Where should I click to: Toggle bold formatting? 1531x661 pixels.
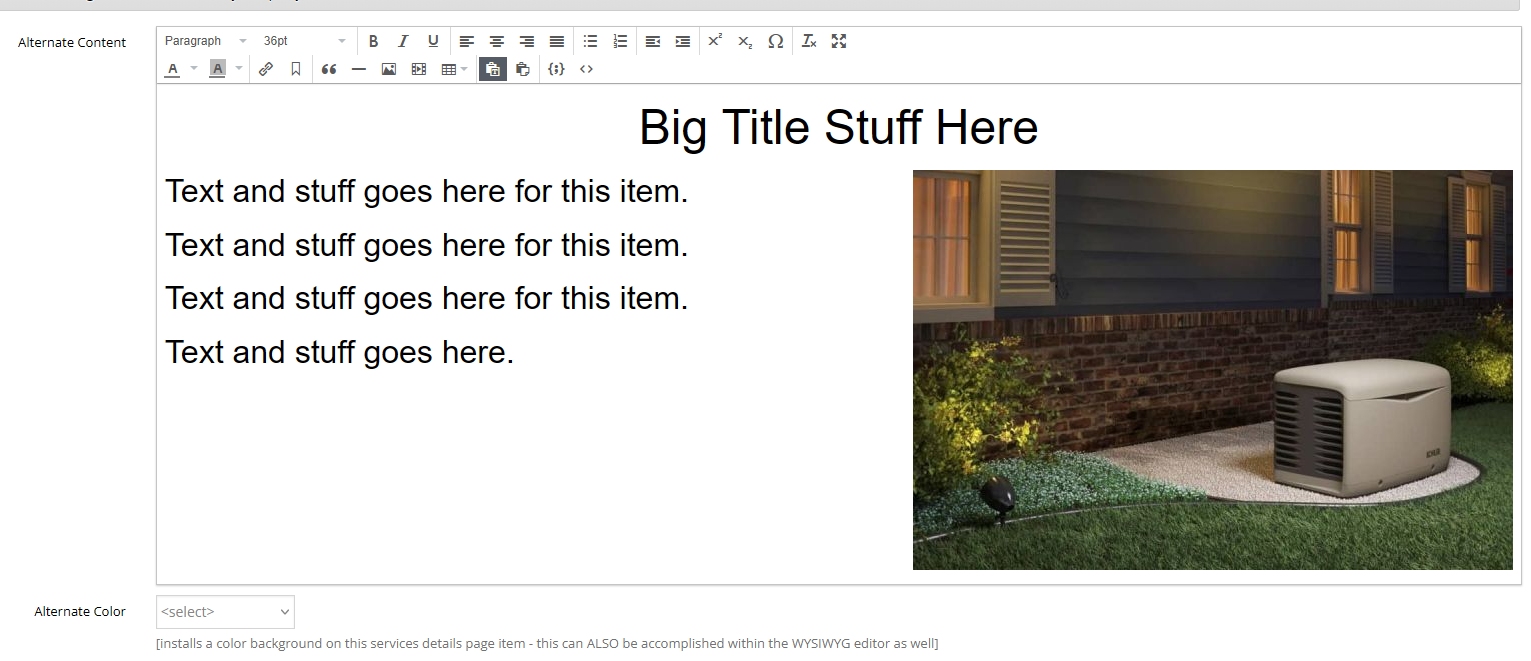click(x=373, y=41)
